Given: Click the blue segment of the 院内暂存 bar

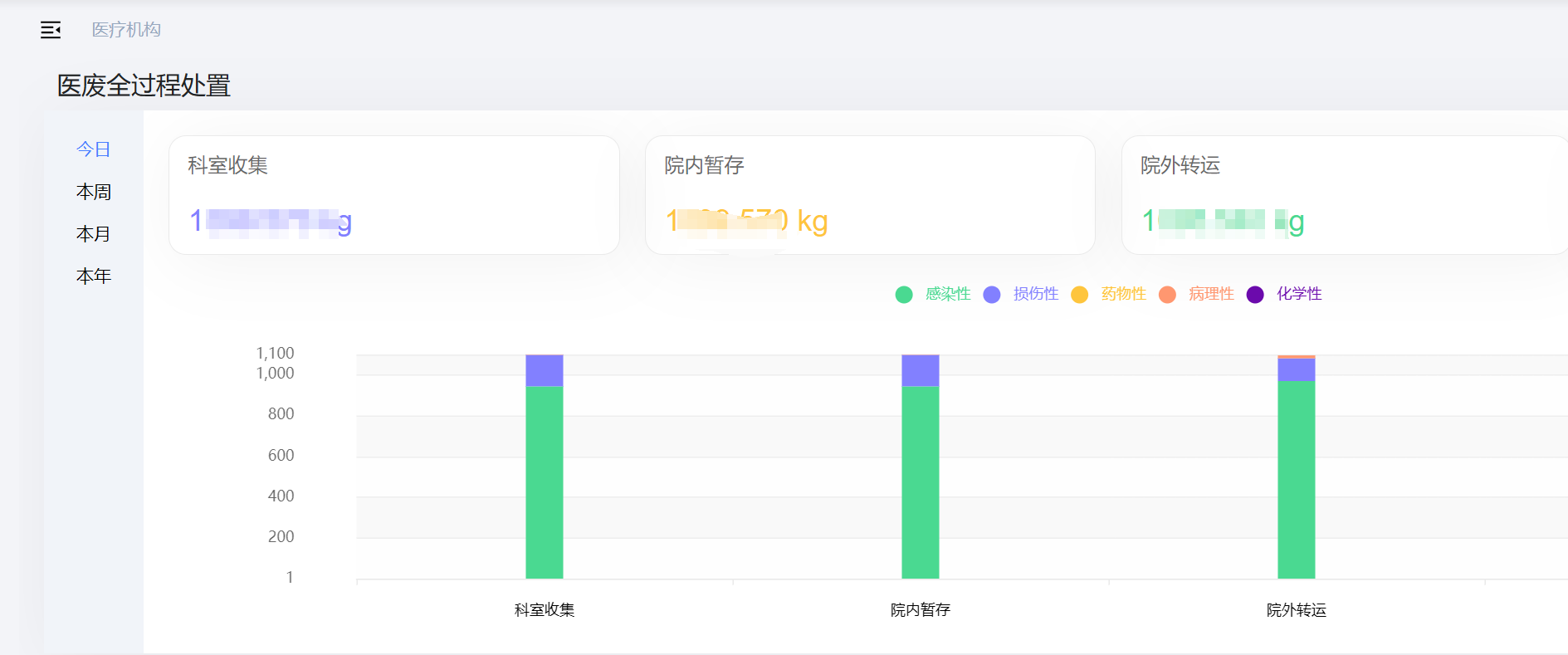Looking at the screenshot, I should 921,370.
